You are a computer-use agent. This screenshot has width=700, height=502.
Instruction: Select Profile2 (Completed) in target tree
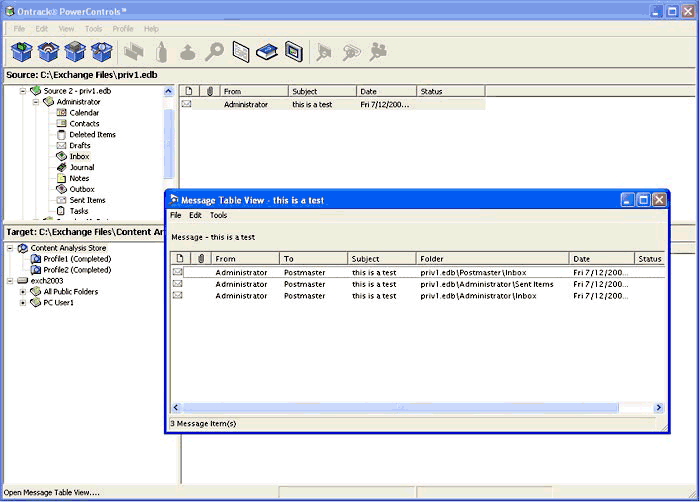tap(77, 270)
